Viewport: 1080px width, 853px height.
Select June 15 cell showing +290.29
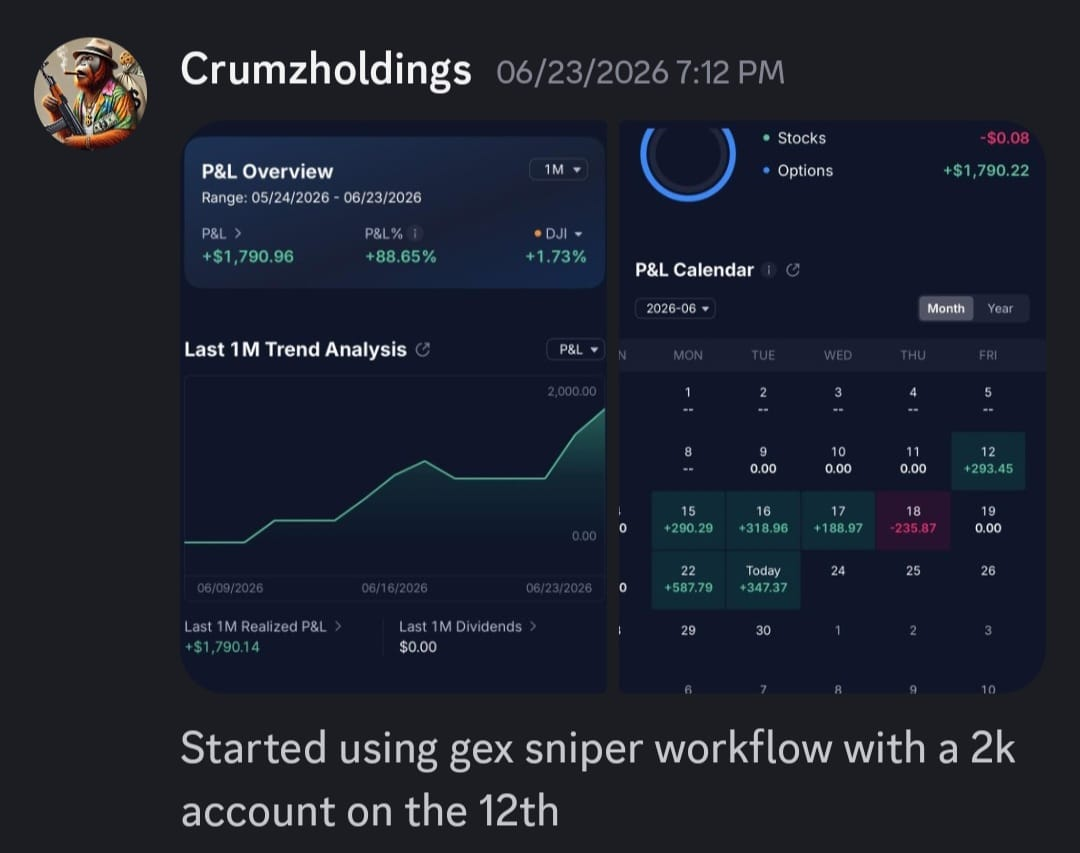coord(688,520)
